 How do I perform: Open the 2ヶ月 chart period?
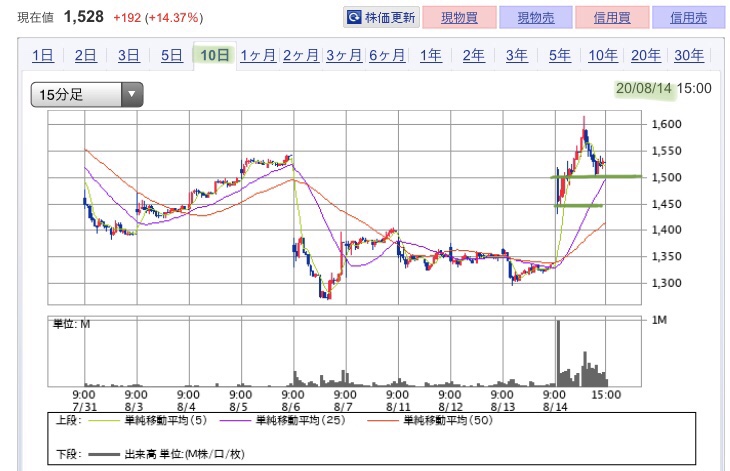click(x=301, y=55)
